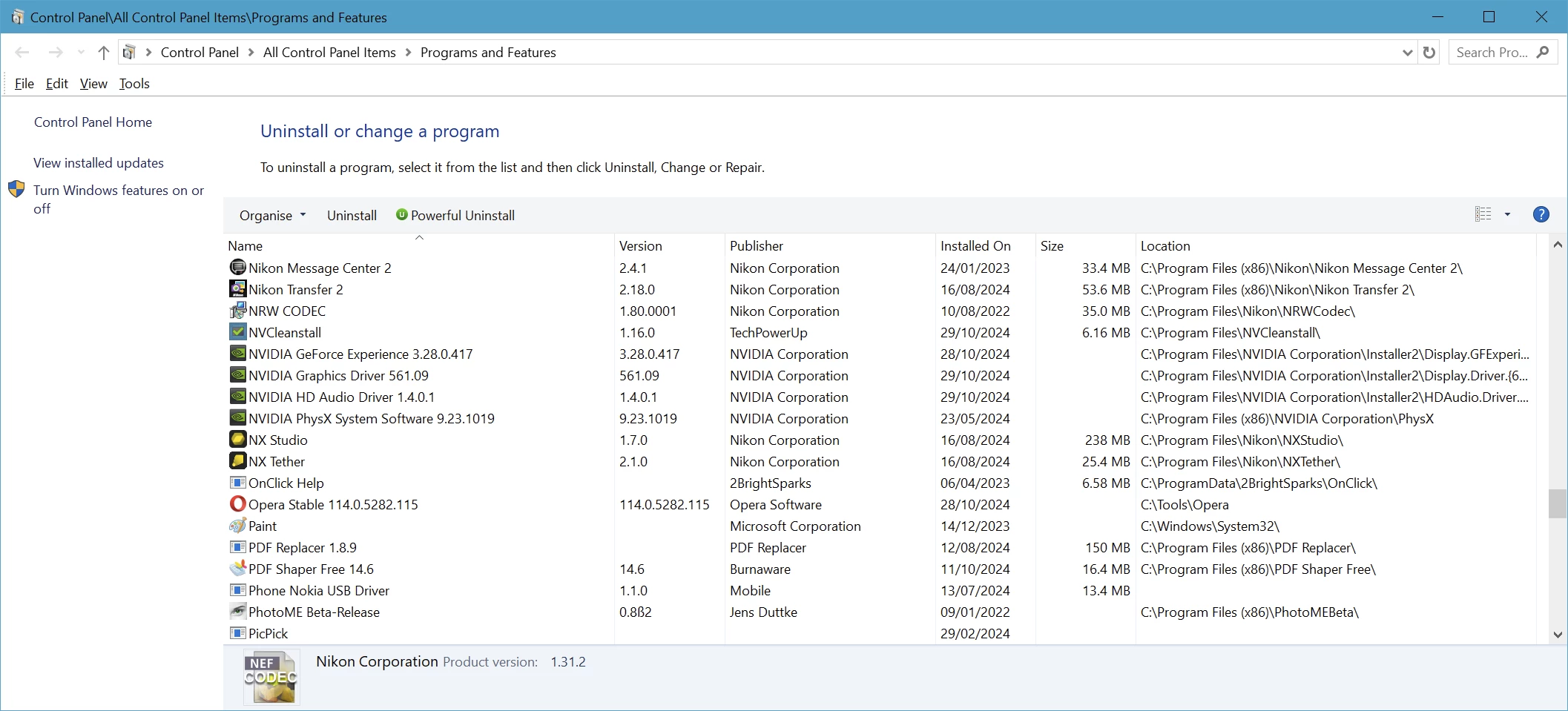This screenshot has width=1568, height=711.
Task: Click the PDF Replacer program icon
Action: click(x=237, y=547)
